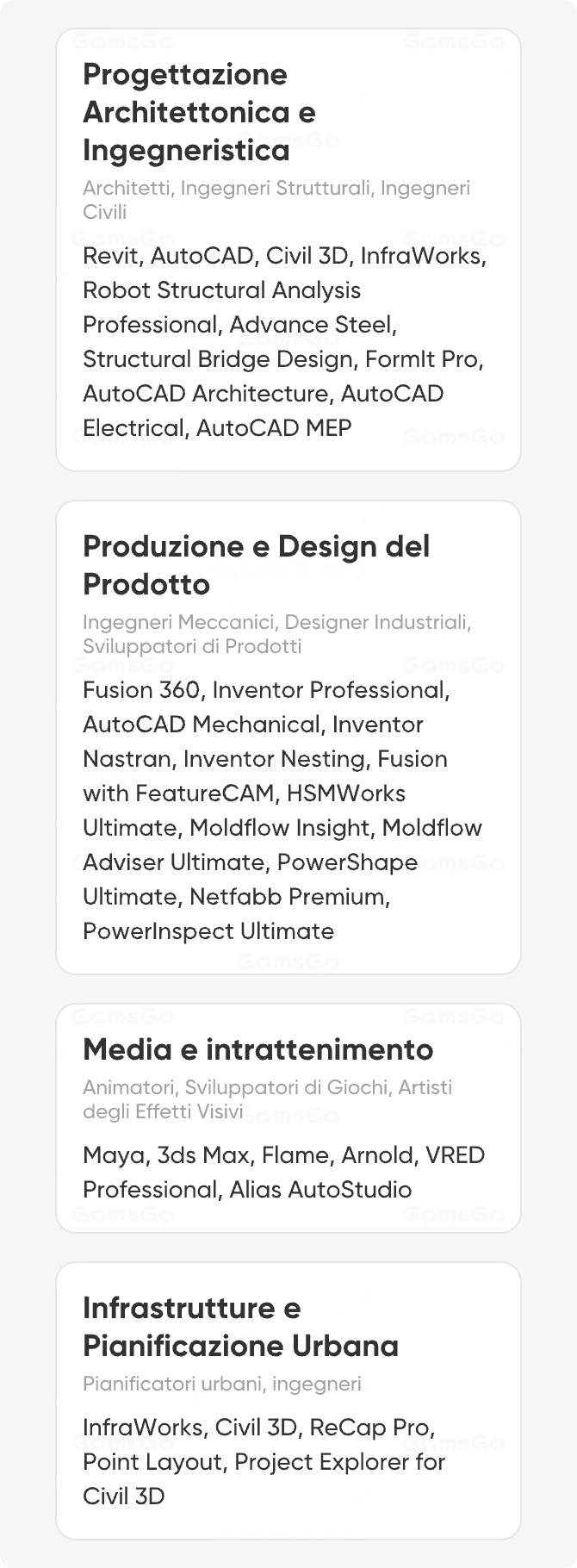Click the Media e intrattenimento heading
Viewport: 577px width, 1568px height.
[x=257, y=1049]
